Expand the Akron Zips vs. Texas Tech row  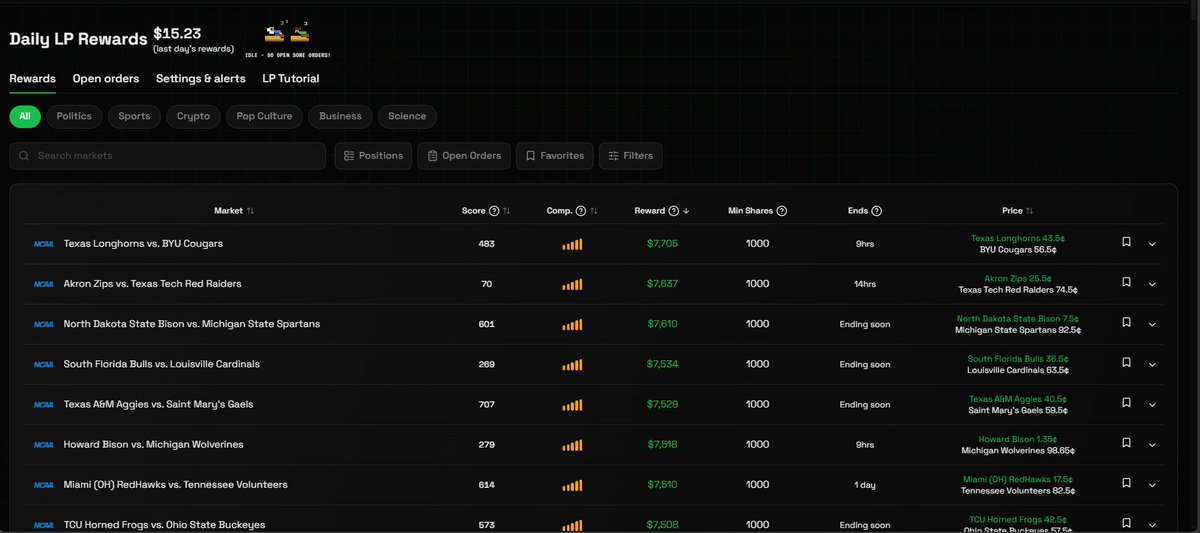[1152, 284]
